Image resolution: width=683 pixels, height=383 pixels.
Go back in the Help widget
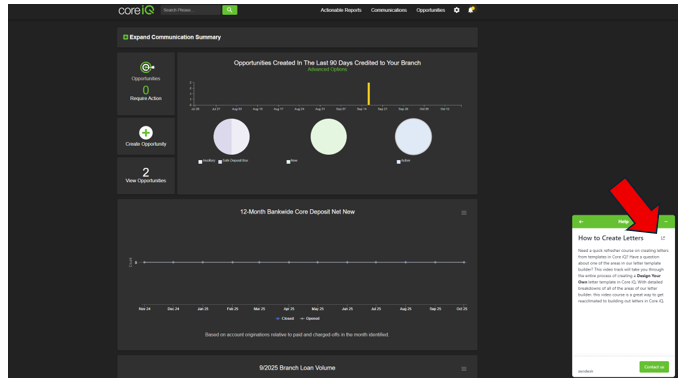[581, 222]
